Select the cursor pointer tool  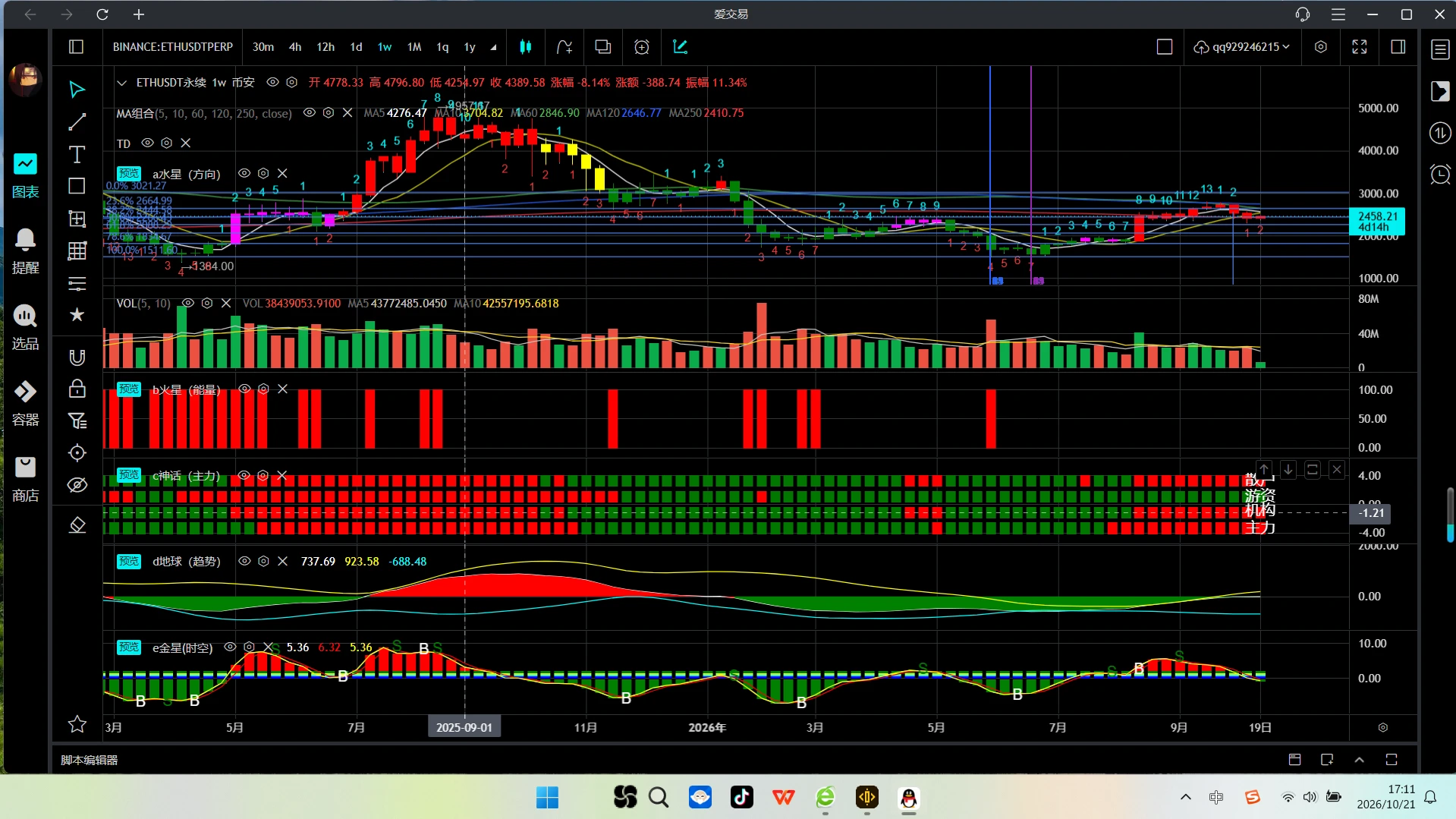pos(77,90)
